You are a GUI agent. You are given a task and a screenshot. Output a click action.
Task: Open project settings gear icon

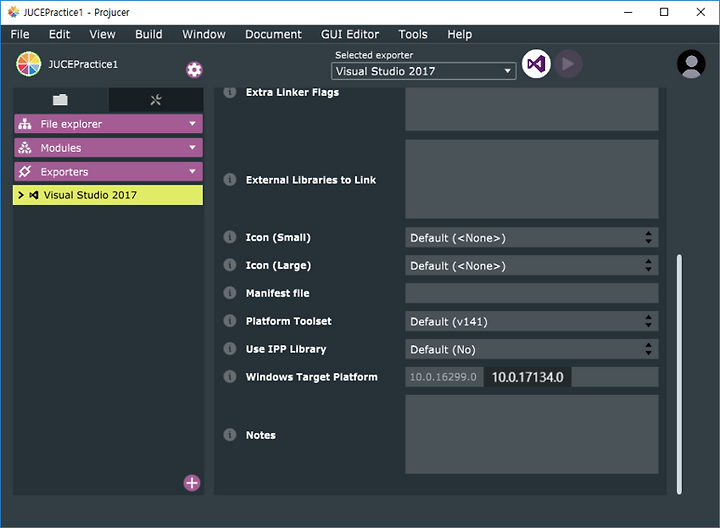coord(194,70)
